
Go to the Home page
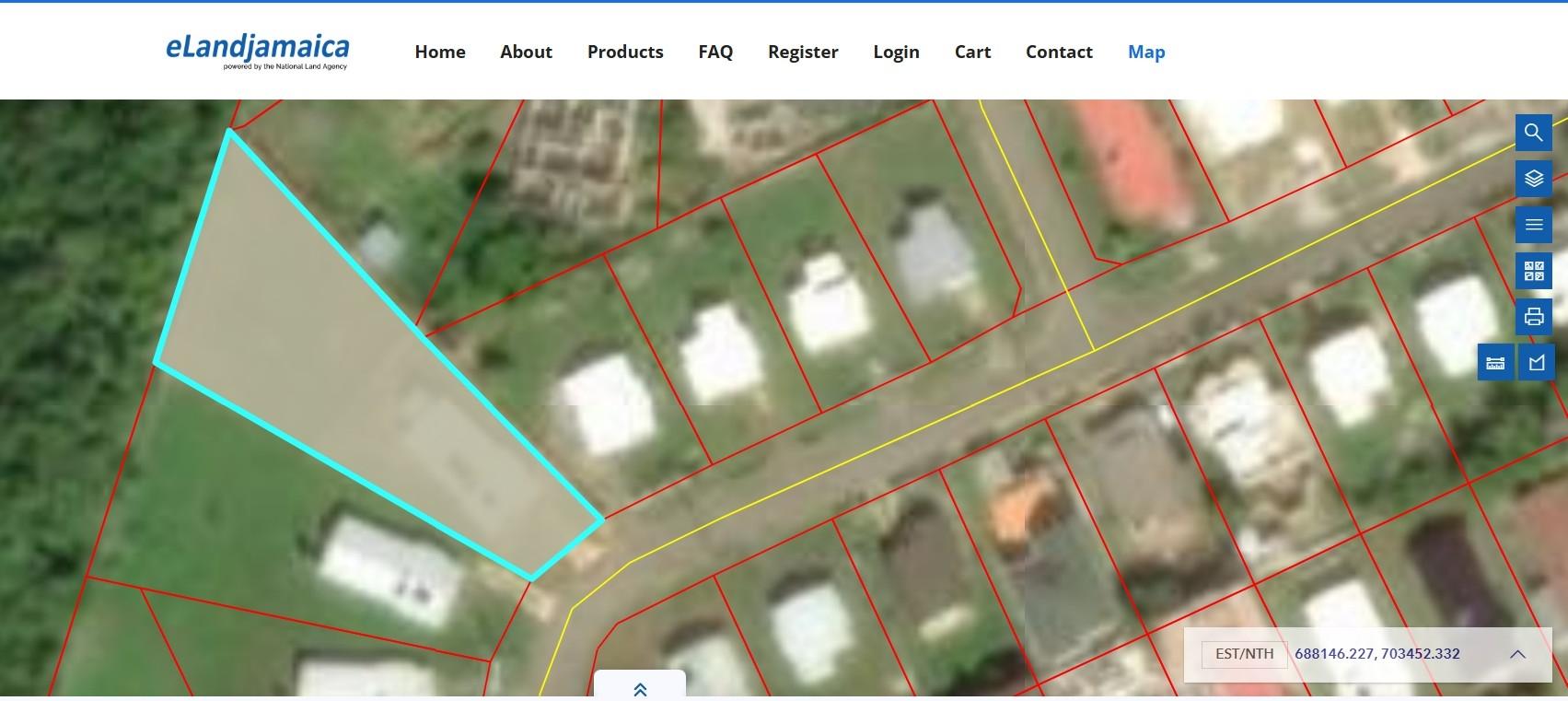(x=439, y=53)
